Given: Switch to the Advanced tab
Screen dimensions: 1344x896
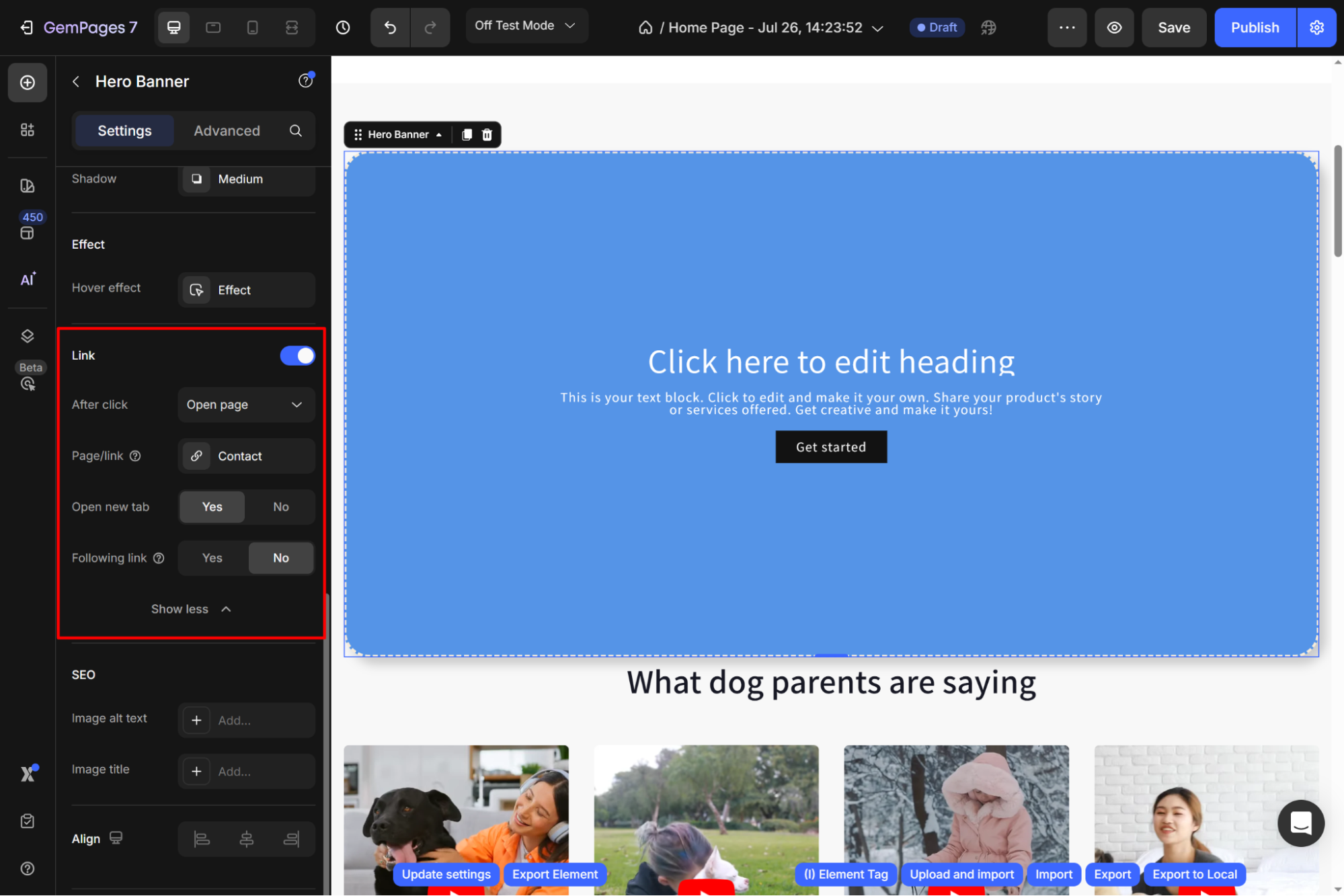Looking at the screenshot, I should [227, 130].
